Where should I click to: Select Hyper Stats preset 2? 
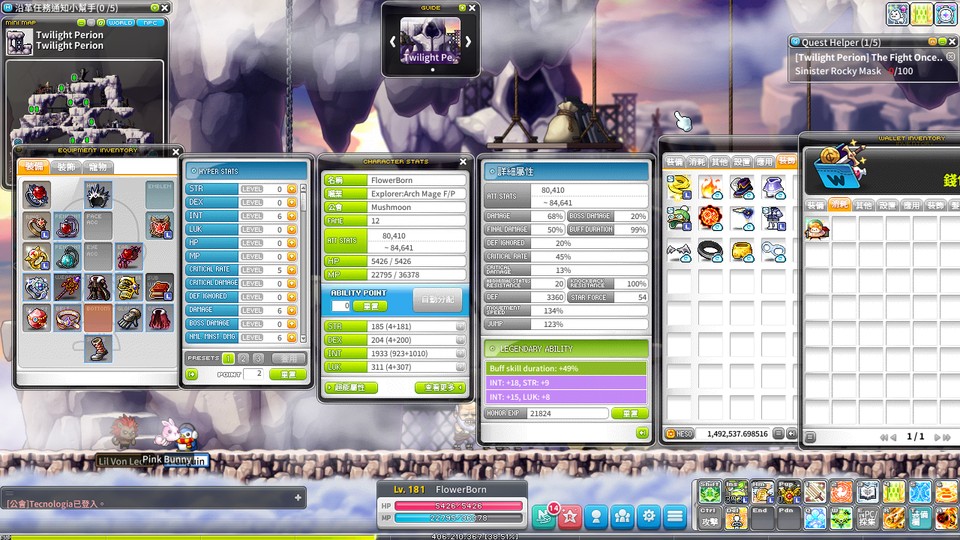point(243,358)
